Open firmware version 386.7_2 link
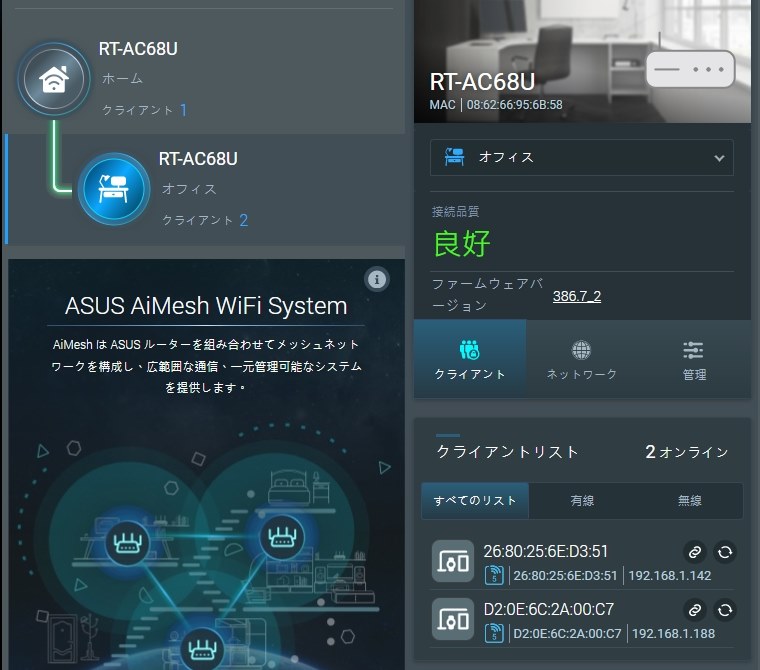 point(577,296)
